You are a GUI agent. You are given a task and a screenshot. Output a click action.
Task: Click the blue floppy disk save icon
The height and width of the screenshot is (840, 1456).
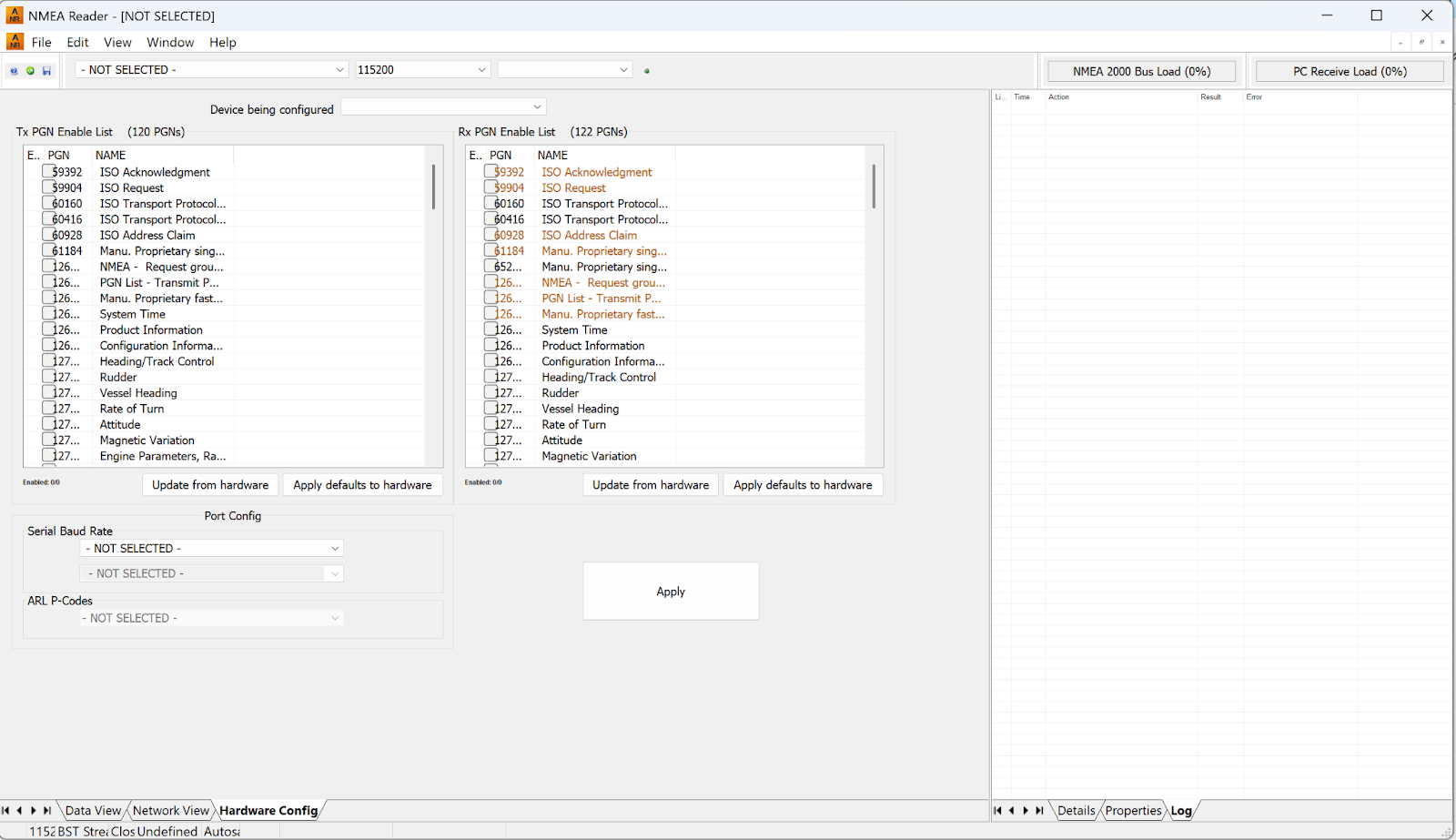(x=46, y=71)
